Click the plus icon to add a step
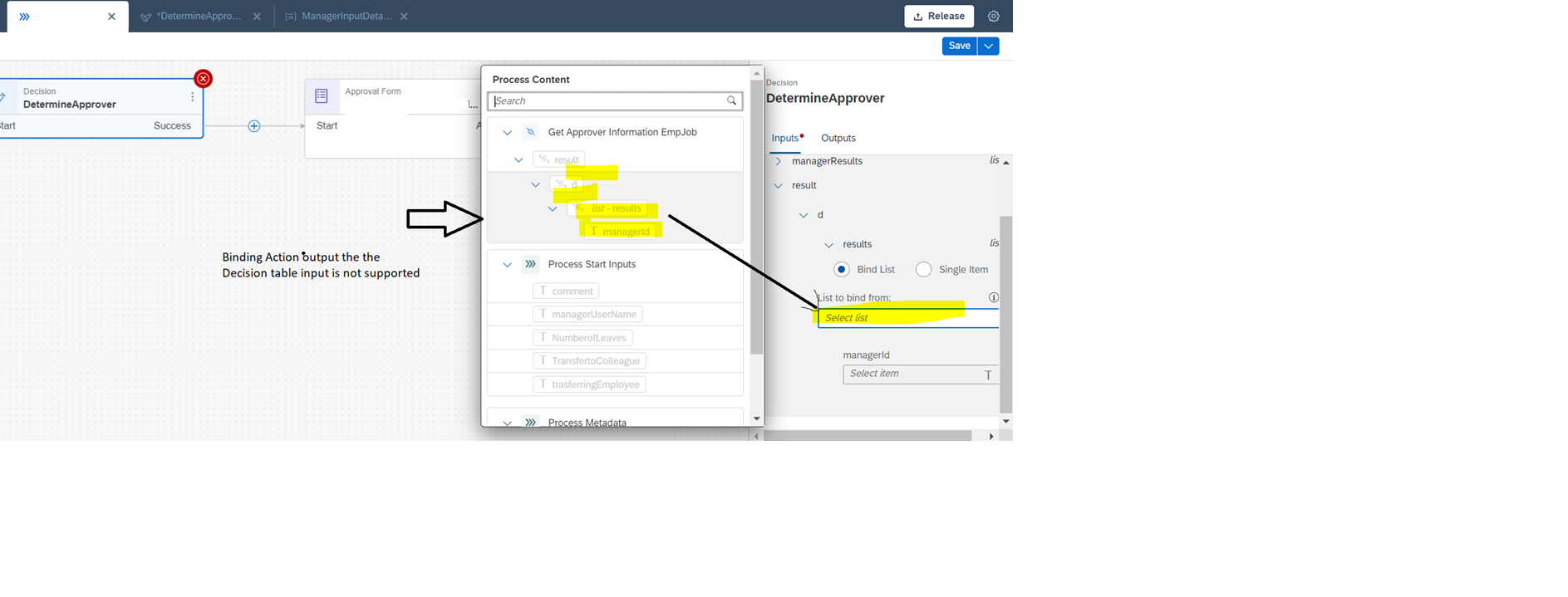Screen dimensions: 1568x597 coord(254,126)
